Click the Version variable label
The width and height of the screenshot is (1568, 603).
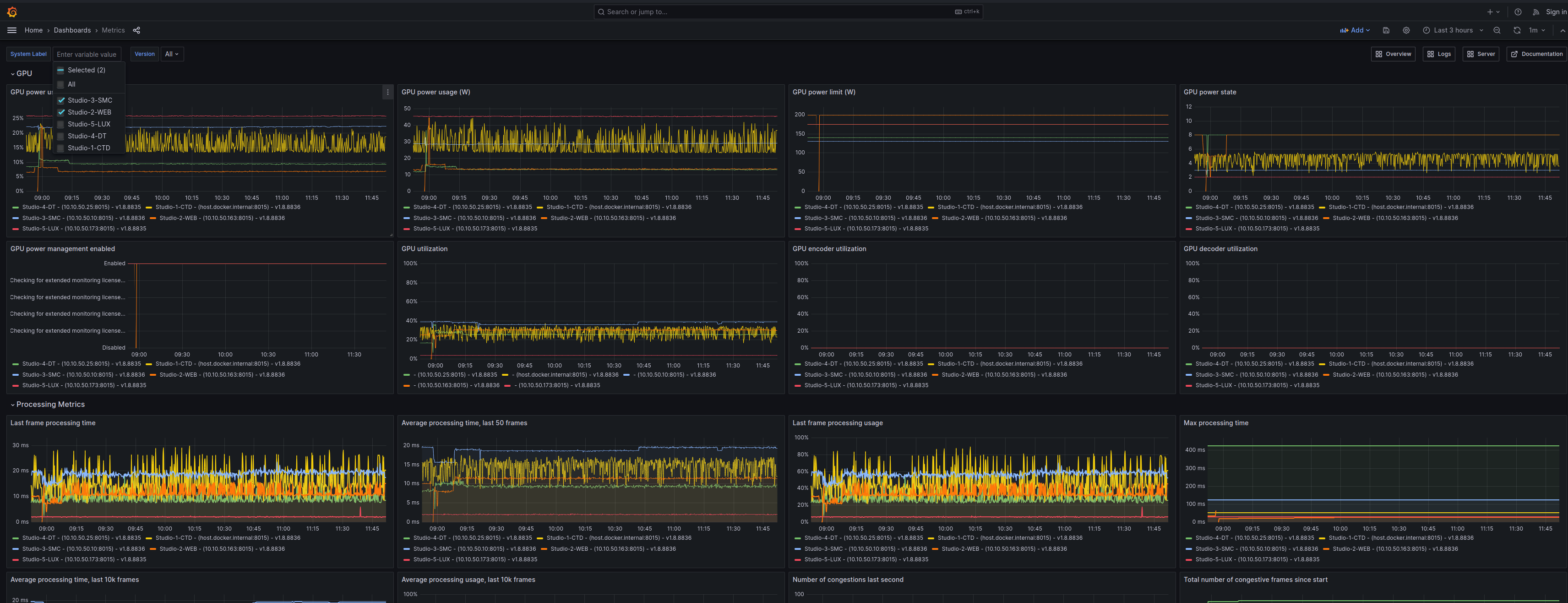tap(144, 54)
